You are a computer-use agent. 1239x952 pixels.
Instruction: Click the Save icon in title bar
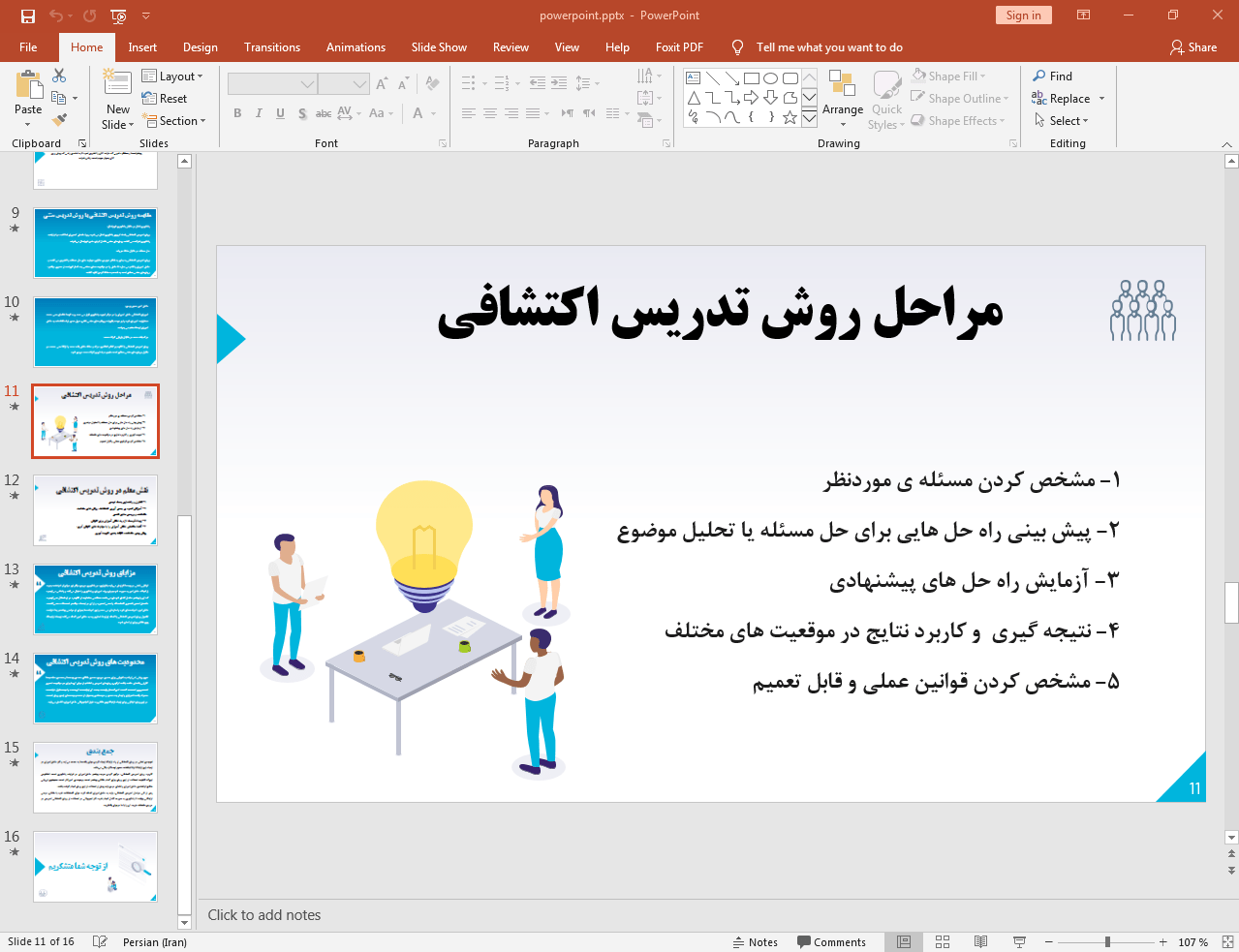point(27,15)
